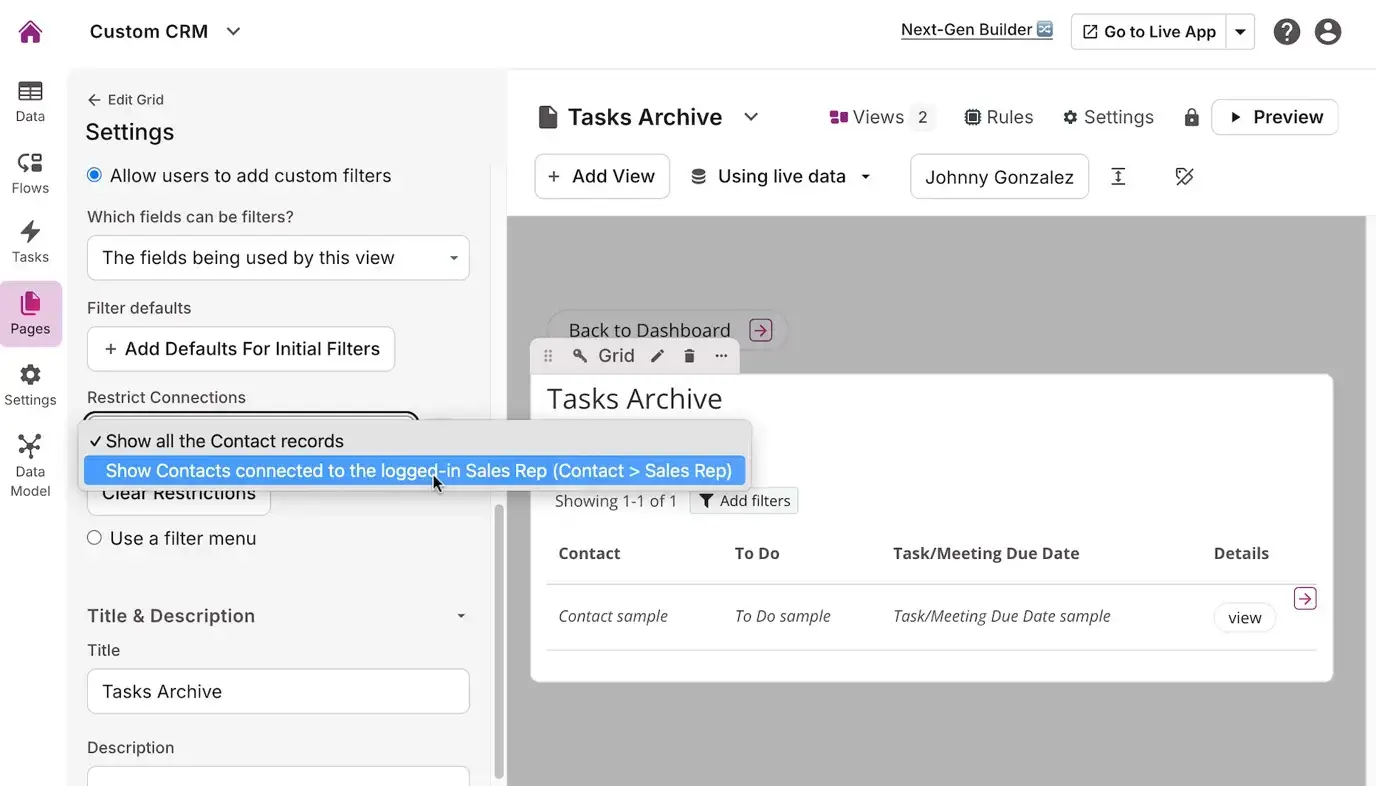Switch to the Rules tab
1376x786 pixels.
999,117
